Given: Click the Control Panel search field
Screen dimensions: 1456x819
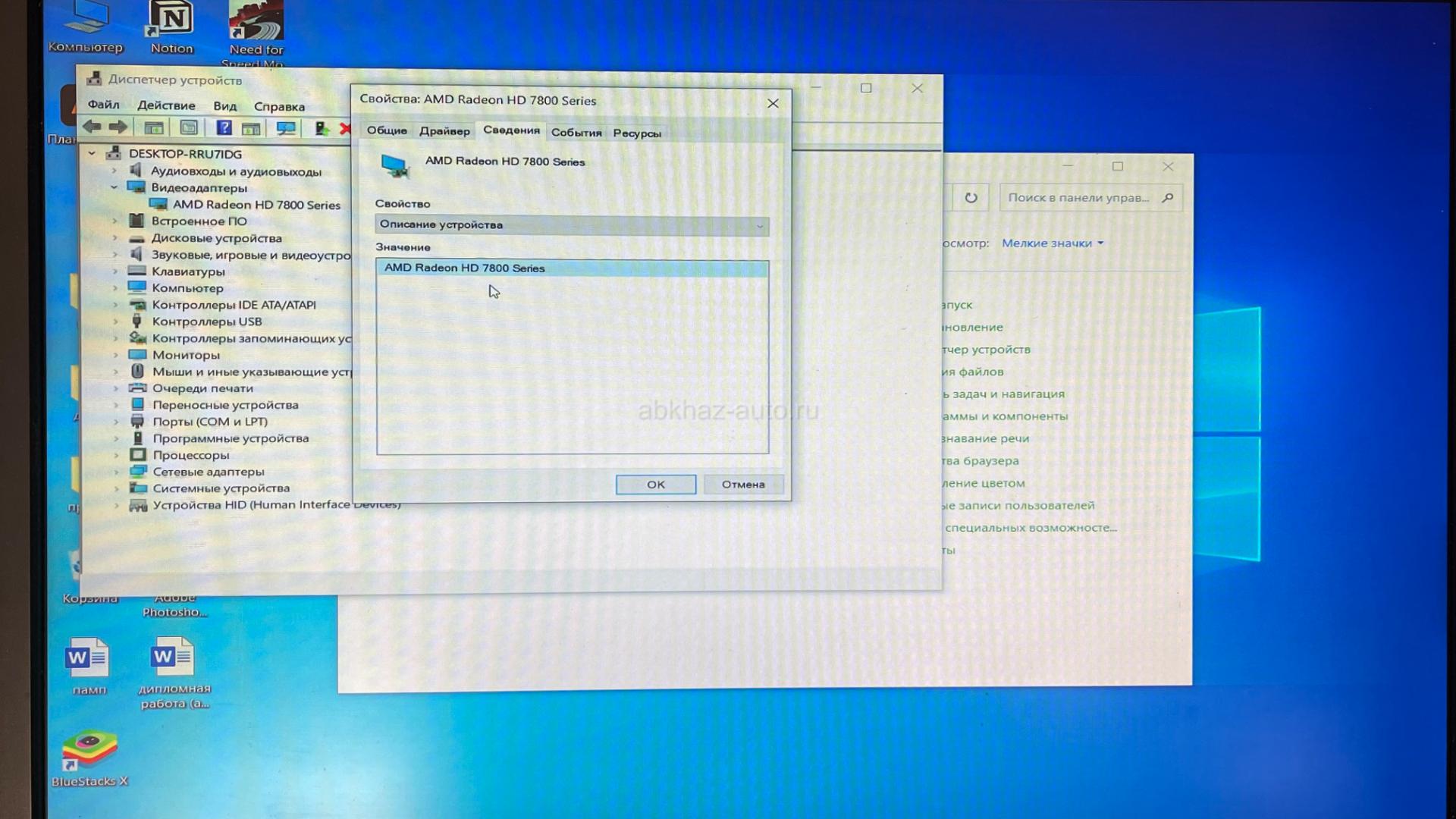Looking at the screenshot, I should 1078,198.
